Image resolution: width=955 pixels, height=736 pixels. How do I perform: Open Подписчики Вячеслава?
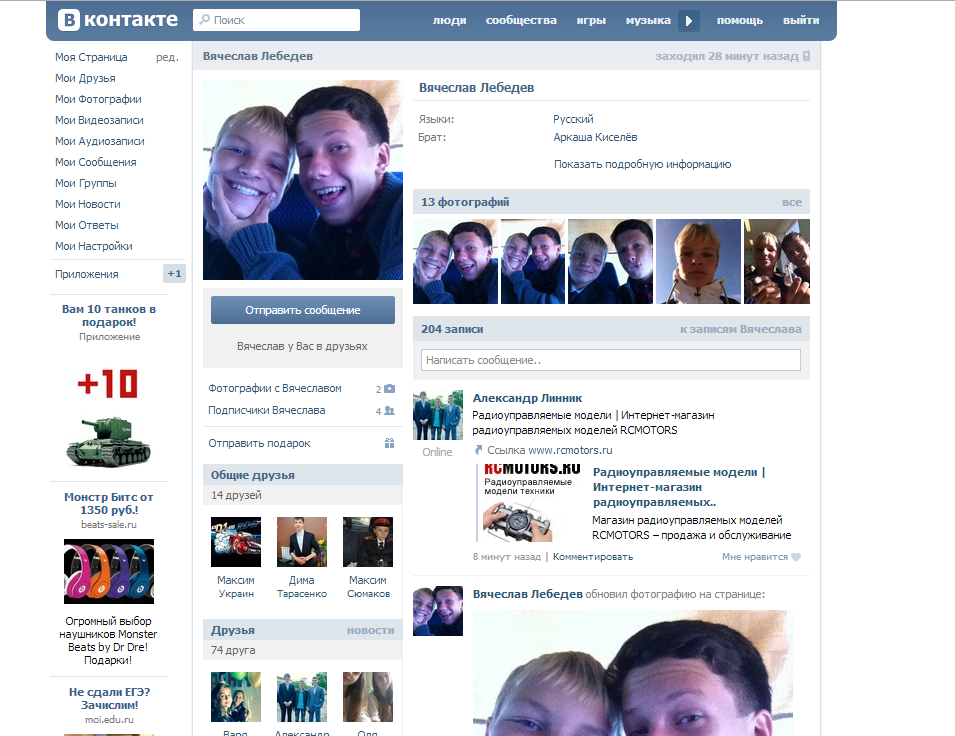267,411
